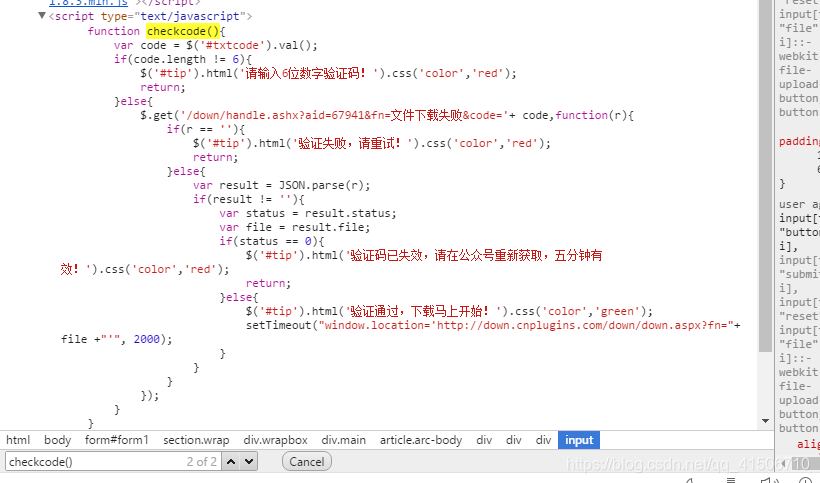
Task: Select body in the breadcrumb bar
Action: (58, 440)
